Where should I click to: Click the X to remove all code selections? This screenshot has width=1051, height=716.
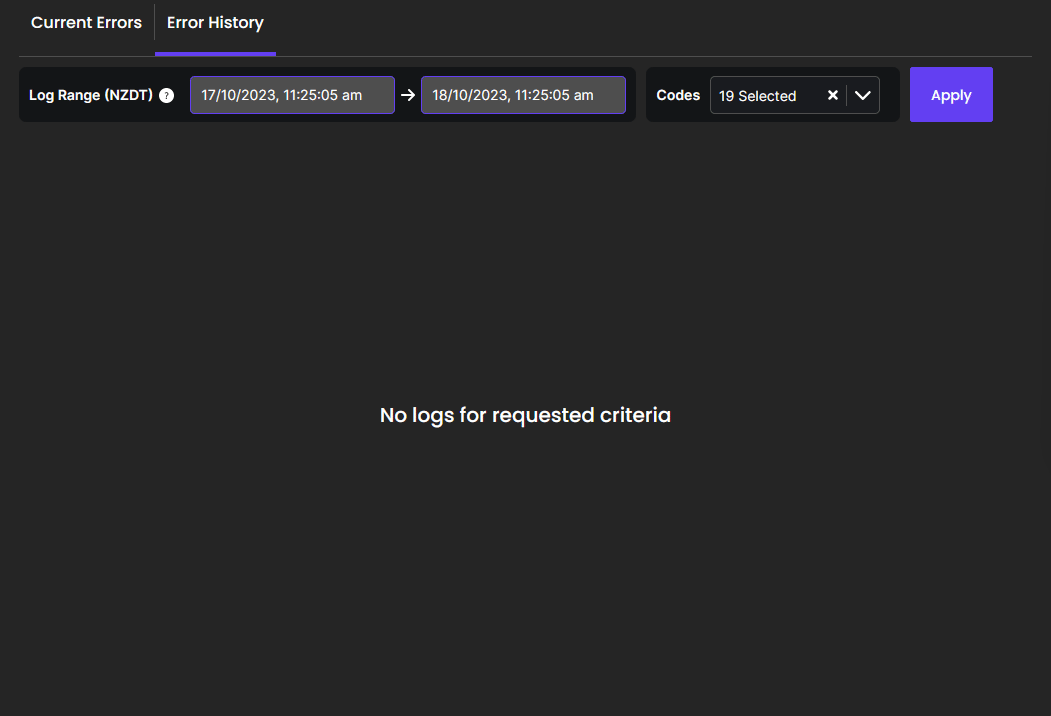coord(833,95)
